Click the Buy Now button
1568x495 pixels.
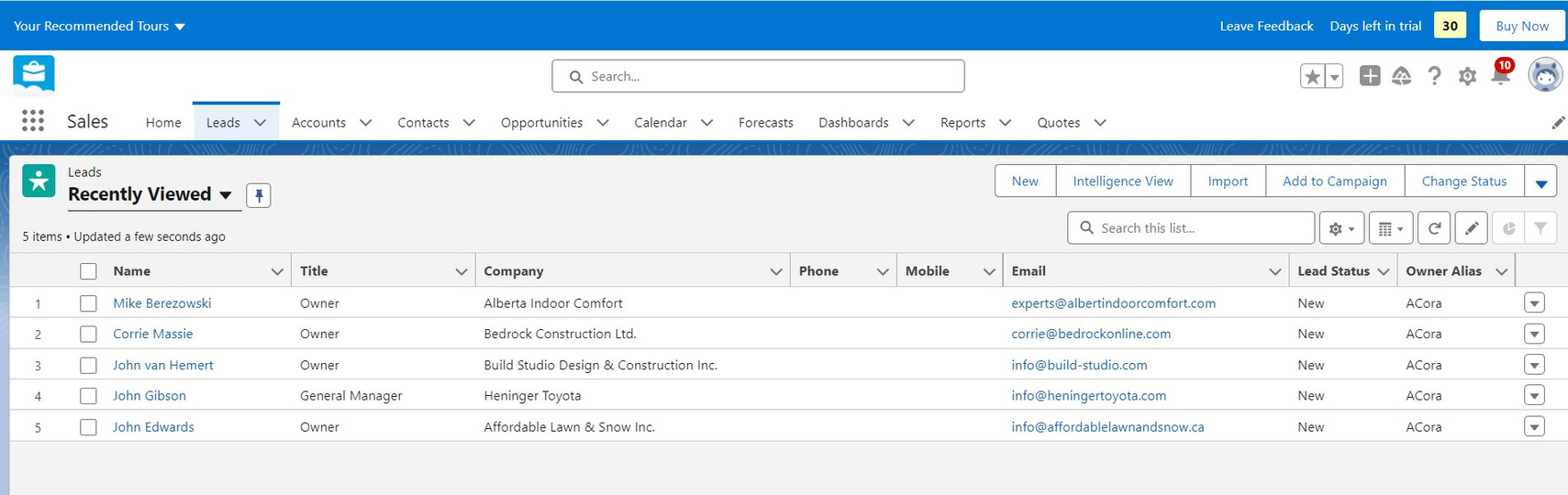[x=1522, y=26]
